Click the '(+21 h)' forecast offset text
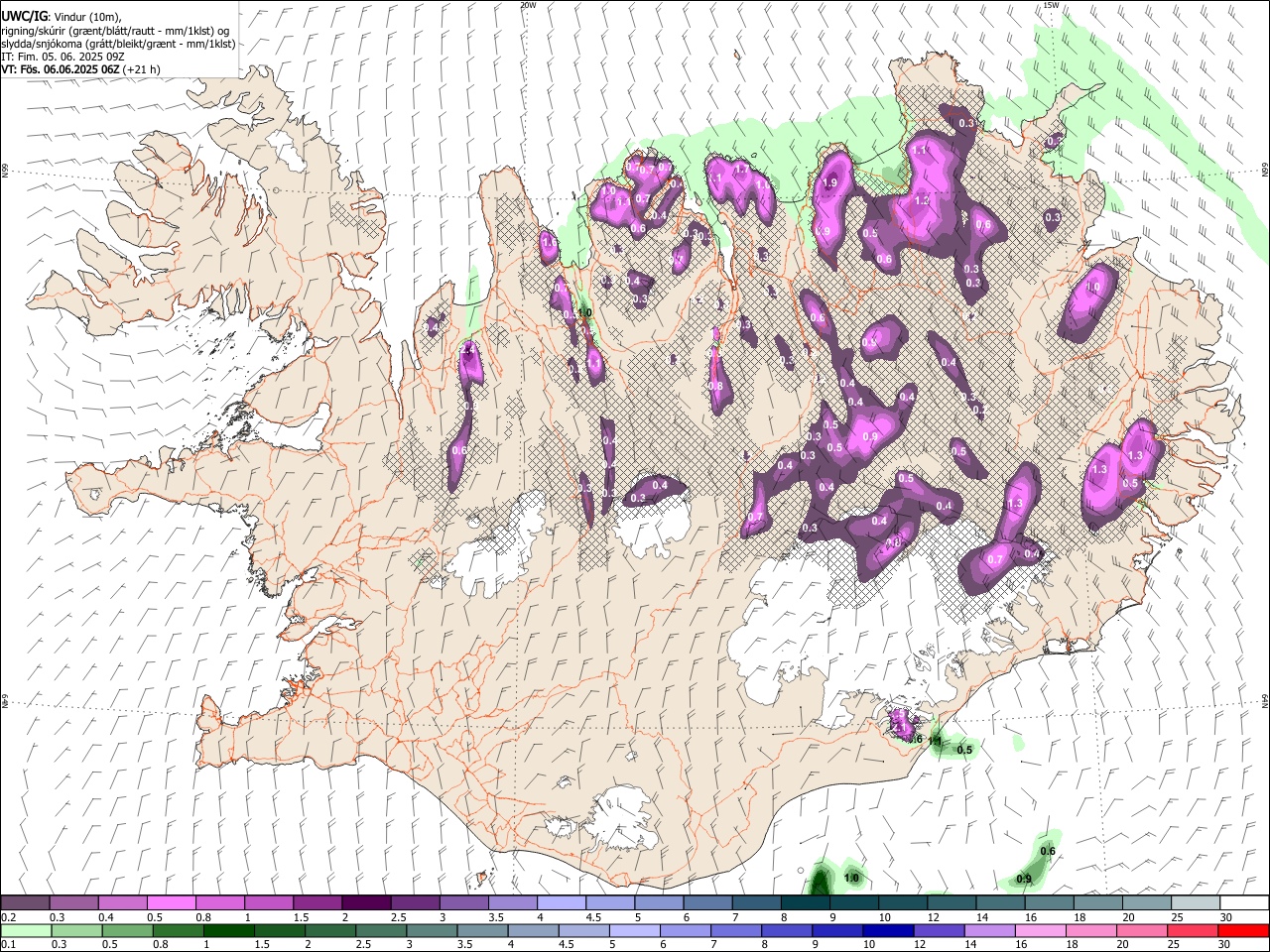 point(141,69)
